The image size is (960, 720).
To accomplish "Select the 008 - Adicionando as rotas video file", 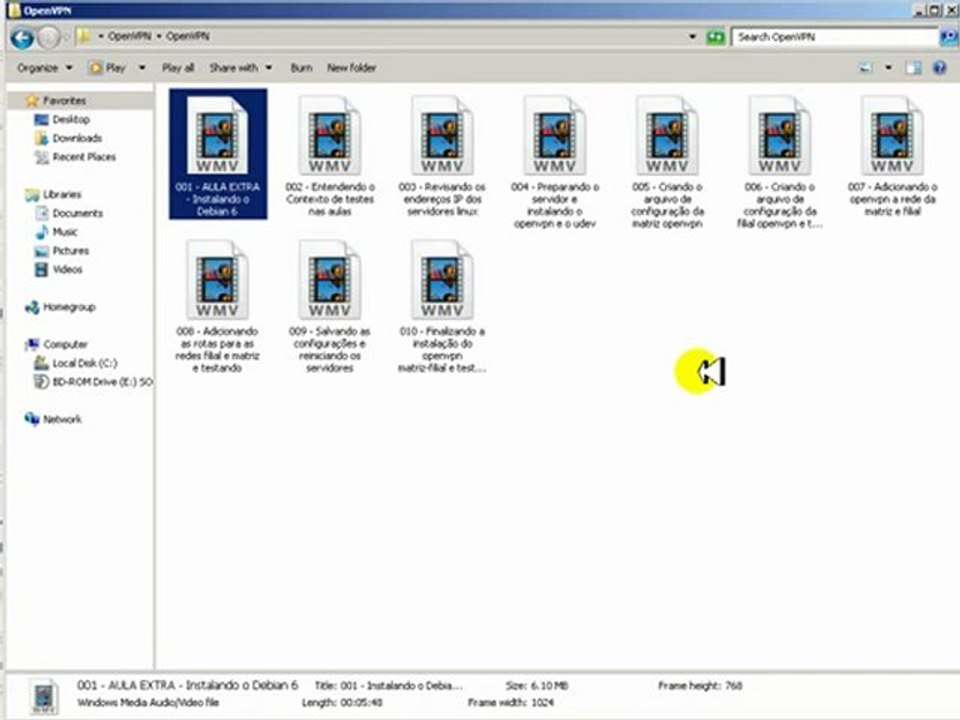I will (x=217, y=306).
